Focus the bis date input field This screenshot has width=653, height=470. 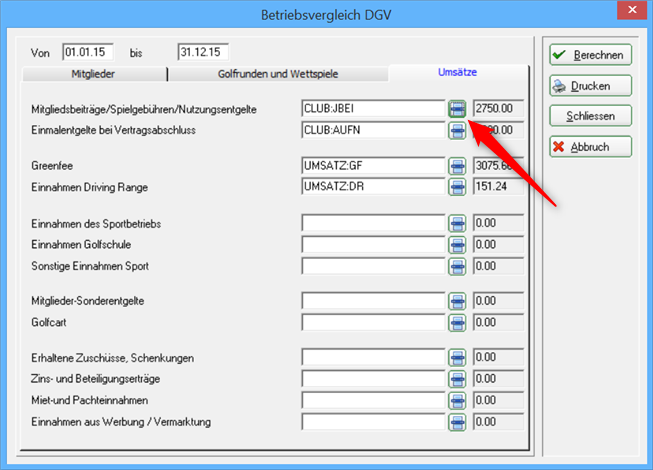204,51
